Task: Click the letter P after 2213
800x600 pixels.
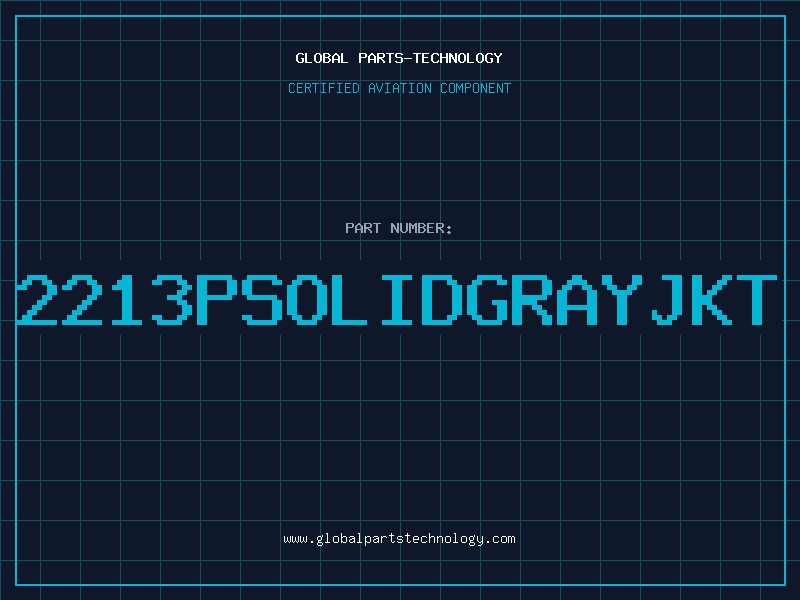Action: pyautogui.click(x=216, y=300)
